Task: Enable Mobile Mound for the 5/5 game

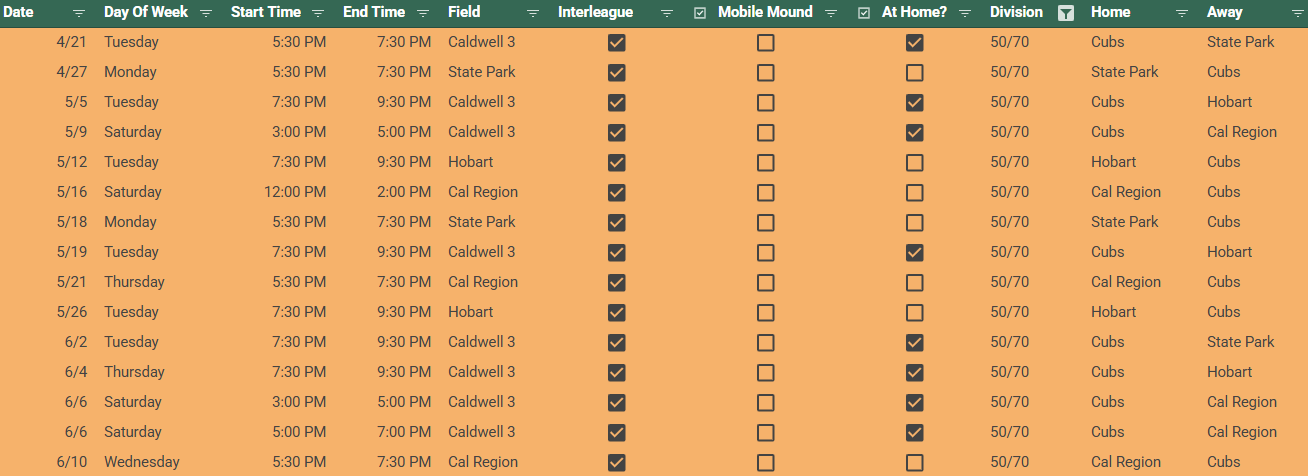Action: click(765, 103)
